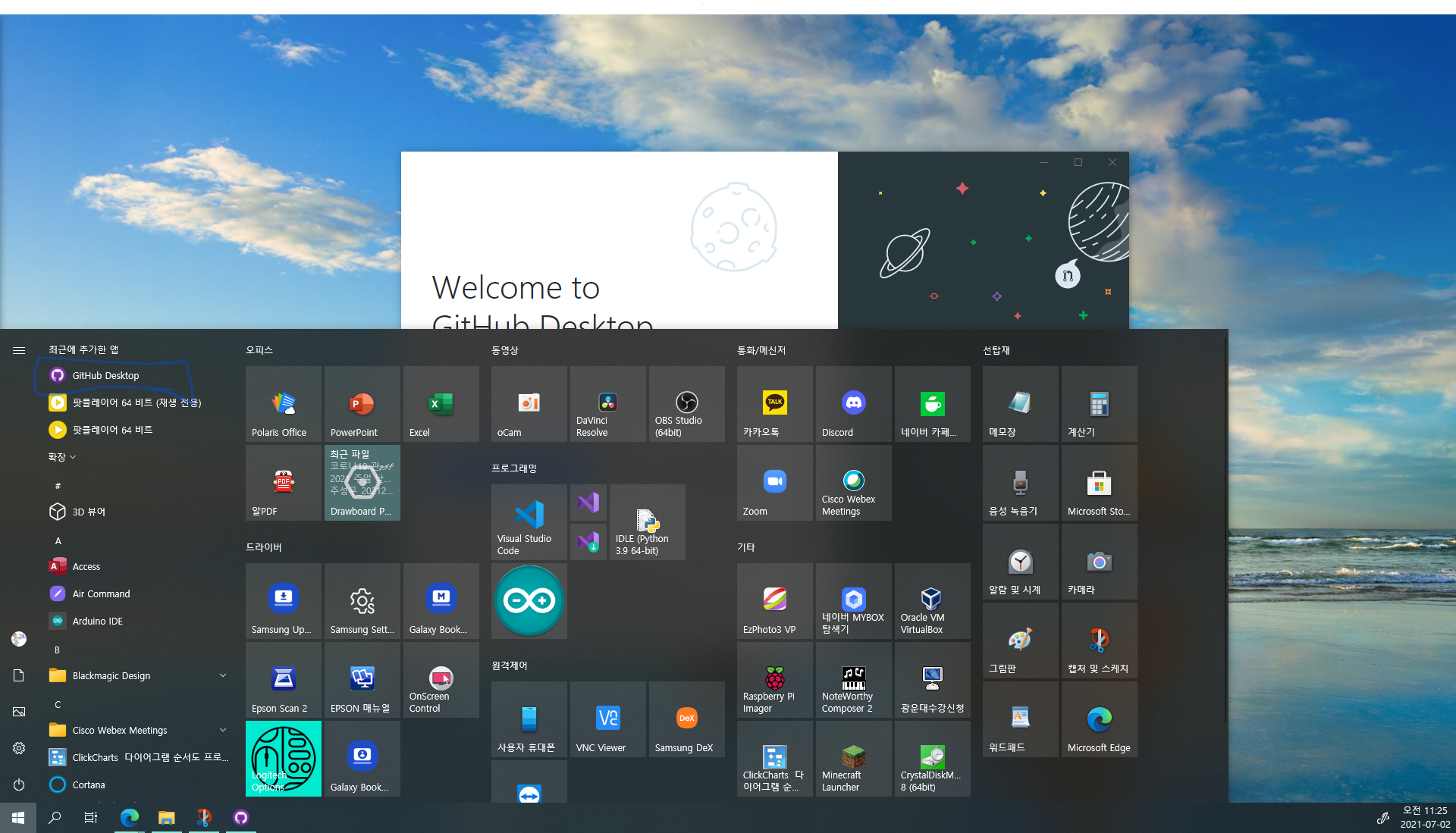
Task: Open the user account avatar
Action: pos(19,639)
